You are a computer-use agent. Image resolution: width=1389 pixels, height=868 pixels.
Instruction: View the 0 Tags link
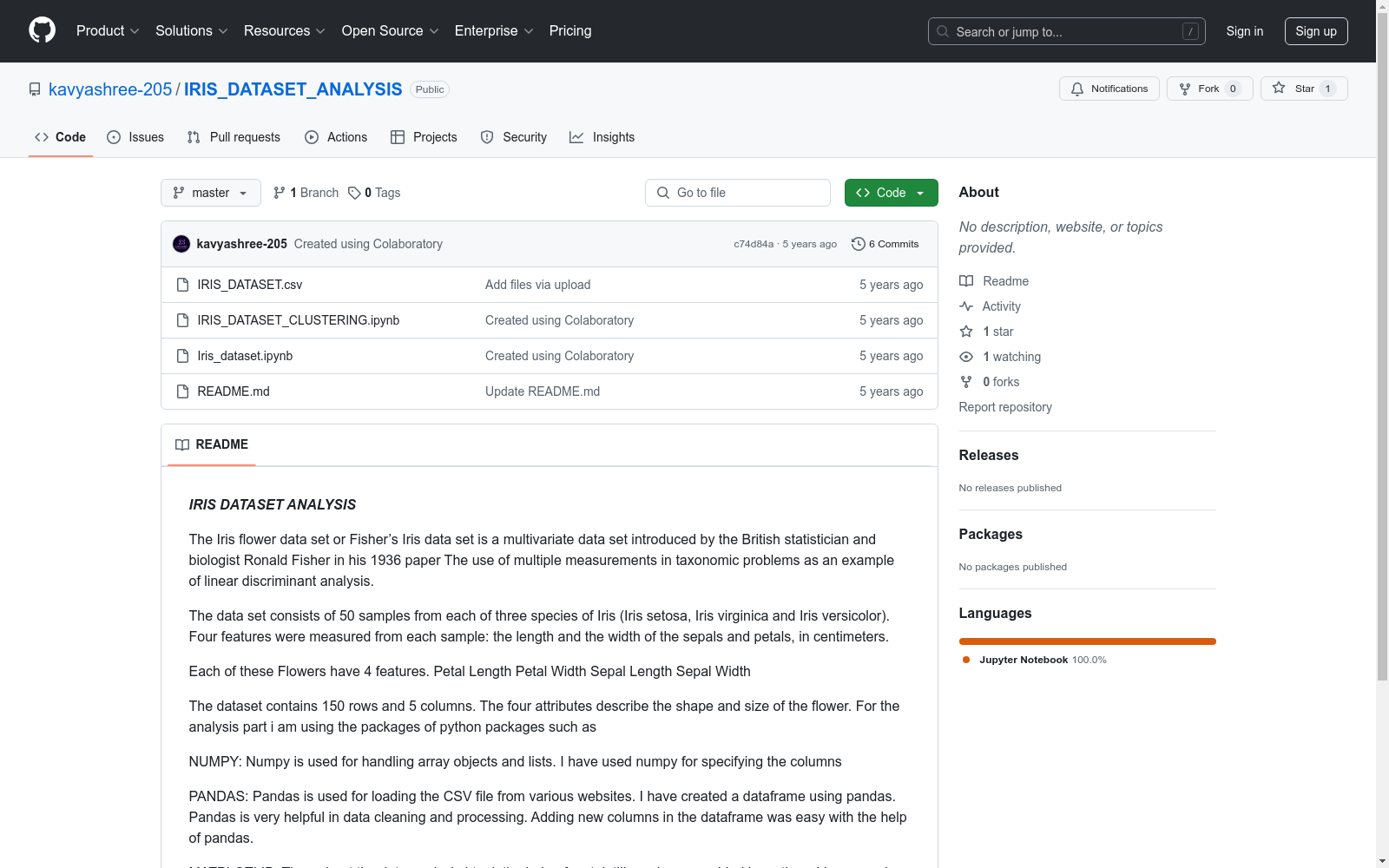coord(374,193)
